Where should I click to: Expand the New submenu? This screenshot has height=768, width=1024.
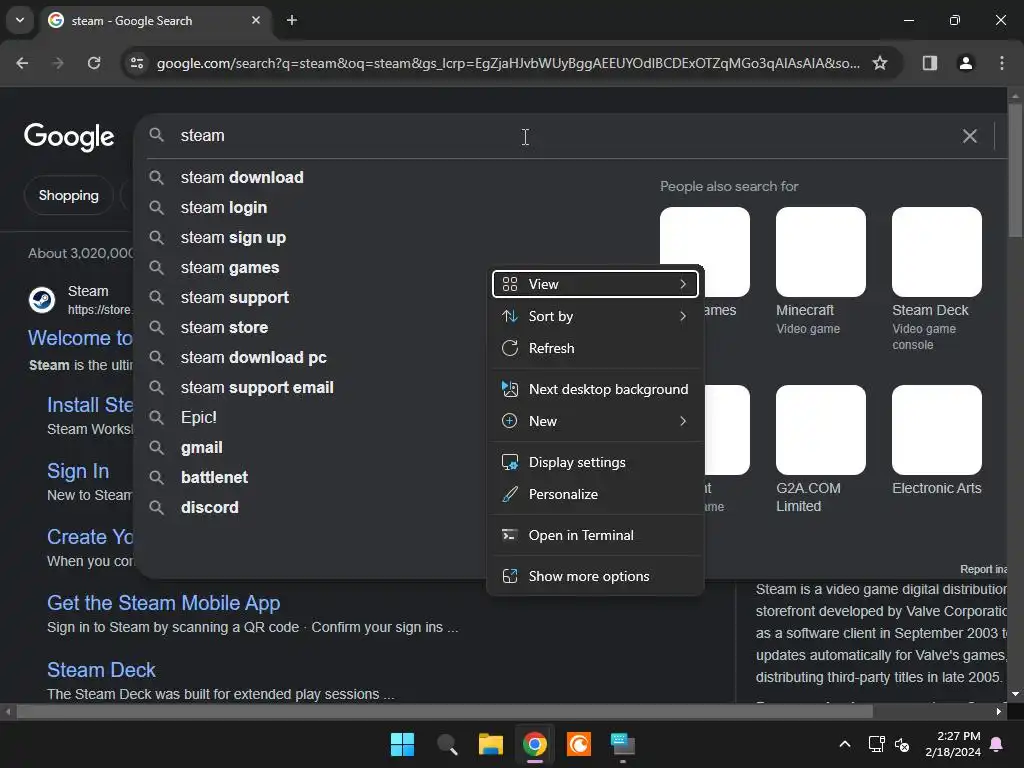click(595, 421)
